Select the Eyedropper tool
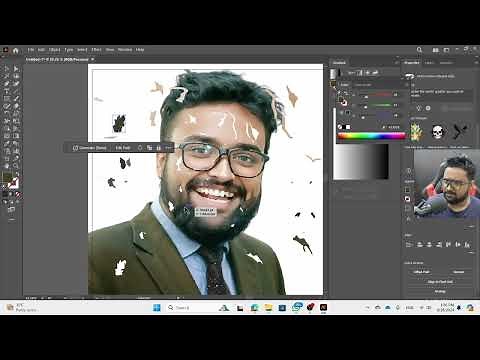The width and height of the screenshot is (480, 360). pyautogui.click(x=6, y=144)
